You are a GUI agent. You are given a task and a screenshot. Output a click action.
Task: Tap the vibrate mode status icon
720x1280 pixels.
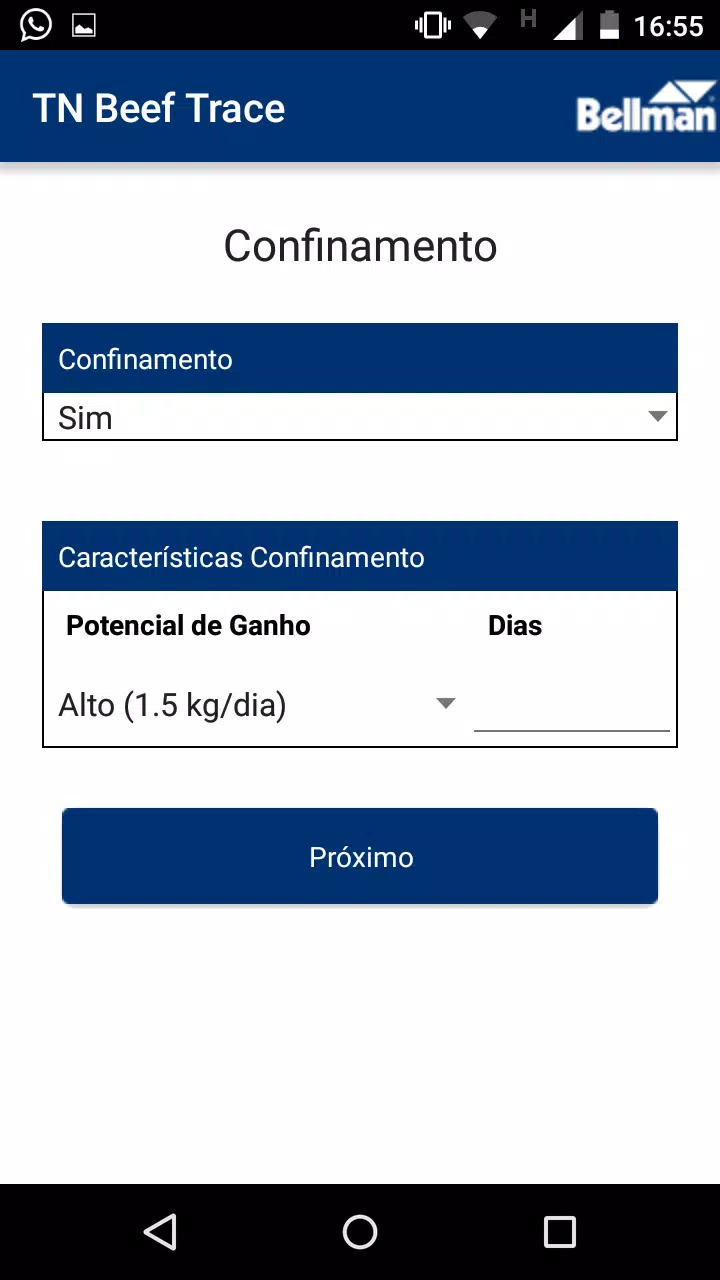click(x=433, y=25)
